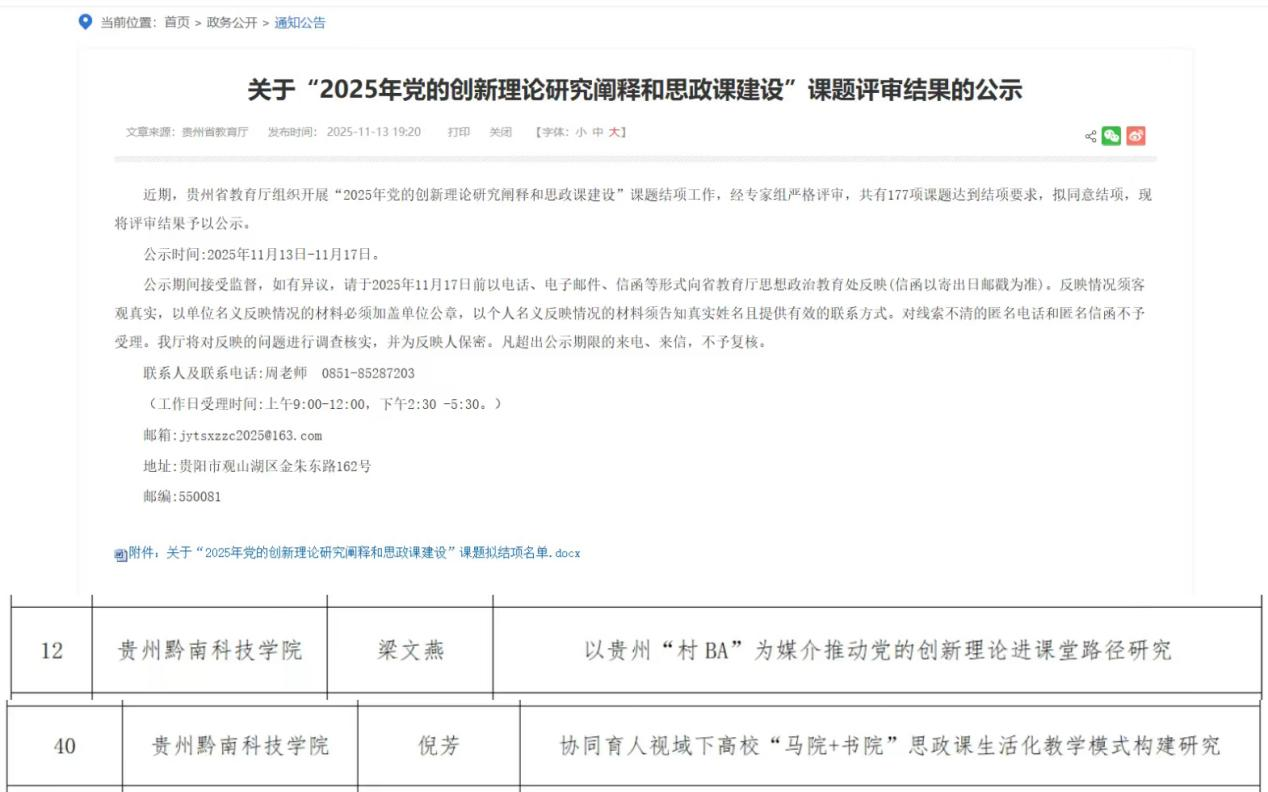Click the share icon beside WeChat
This screenshot has height=792, width=1268.
tap(1090, 137)
